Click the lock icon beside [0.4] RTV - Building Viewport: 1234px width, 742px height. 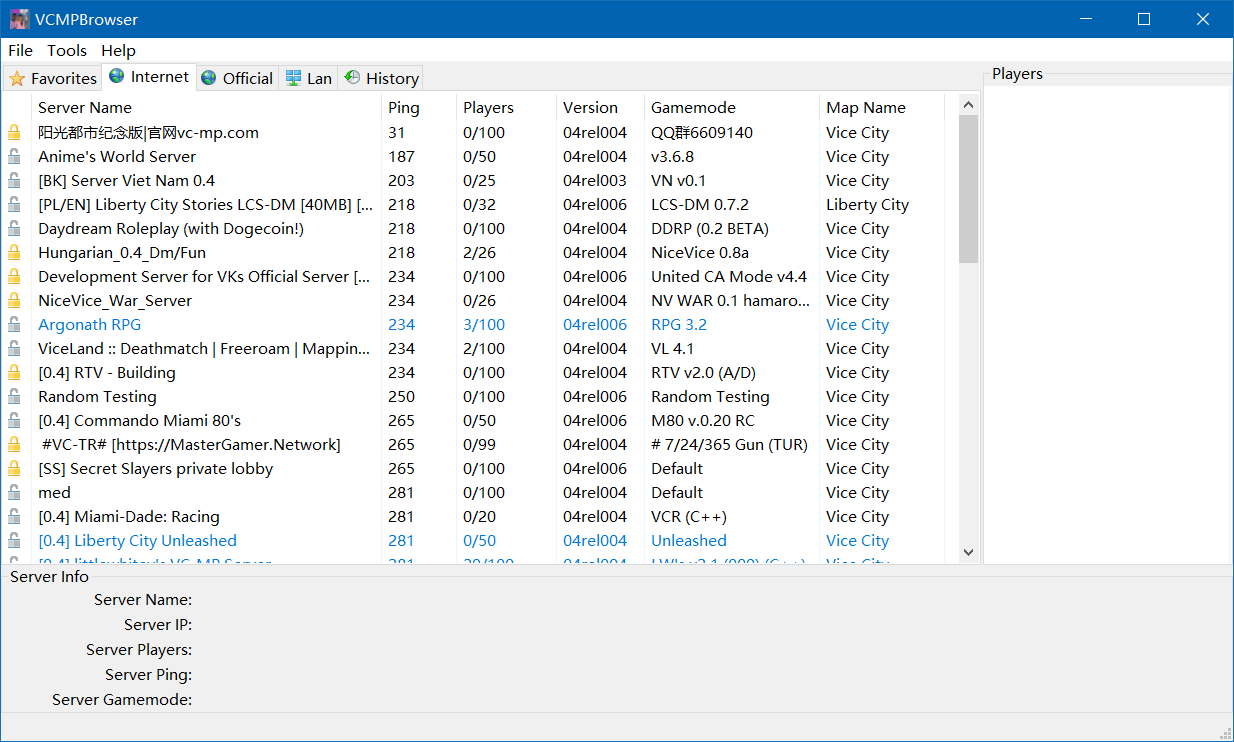14,372
